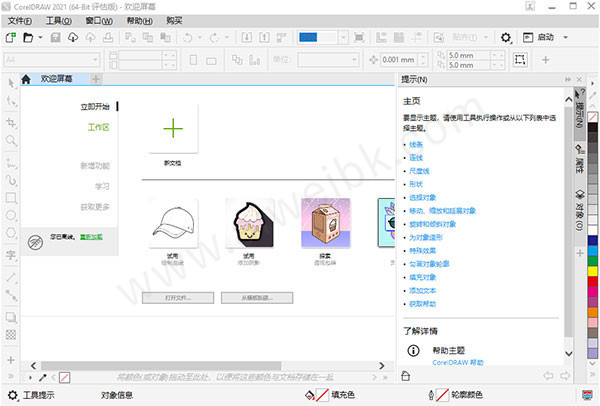Expand the toolbox overflow chevrons at bottom
This screenshot has height=406, width=600.
pos(11,376)
